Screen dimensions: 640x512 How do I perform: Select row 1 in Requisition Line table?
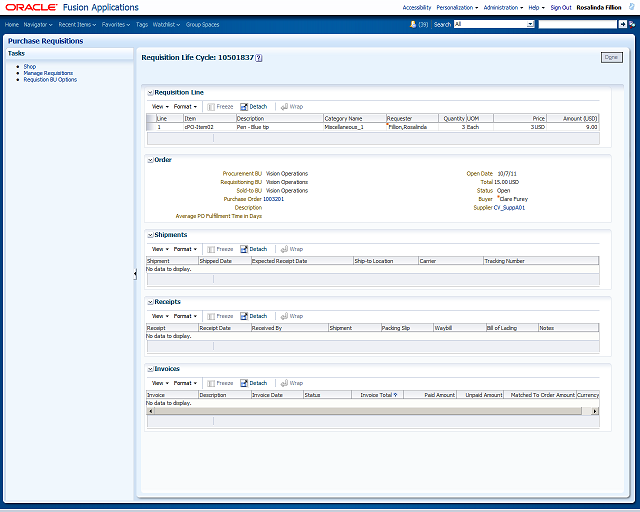pos(373,127)
